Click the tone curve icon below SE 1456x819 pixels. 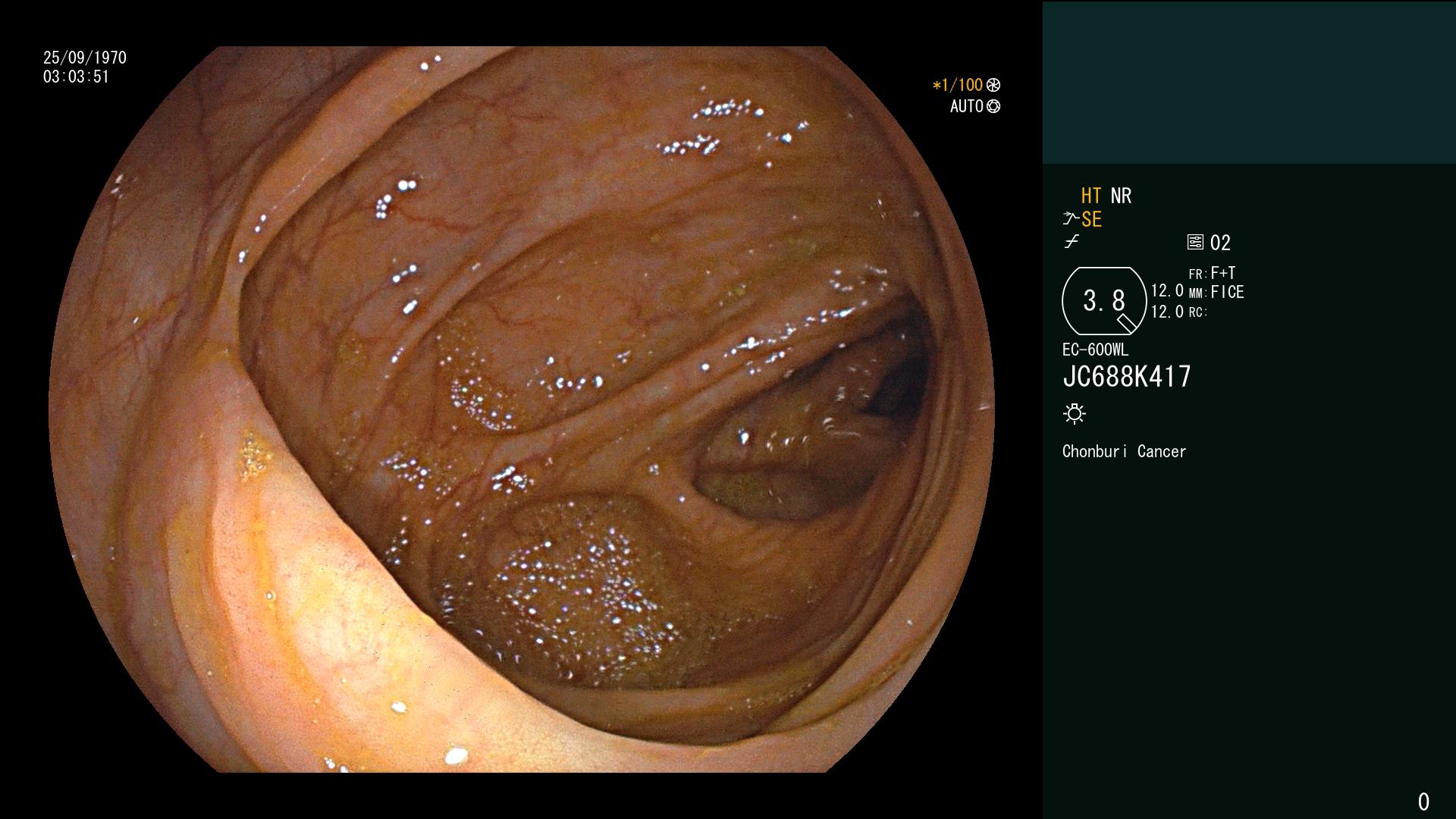pos(1072,242)
